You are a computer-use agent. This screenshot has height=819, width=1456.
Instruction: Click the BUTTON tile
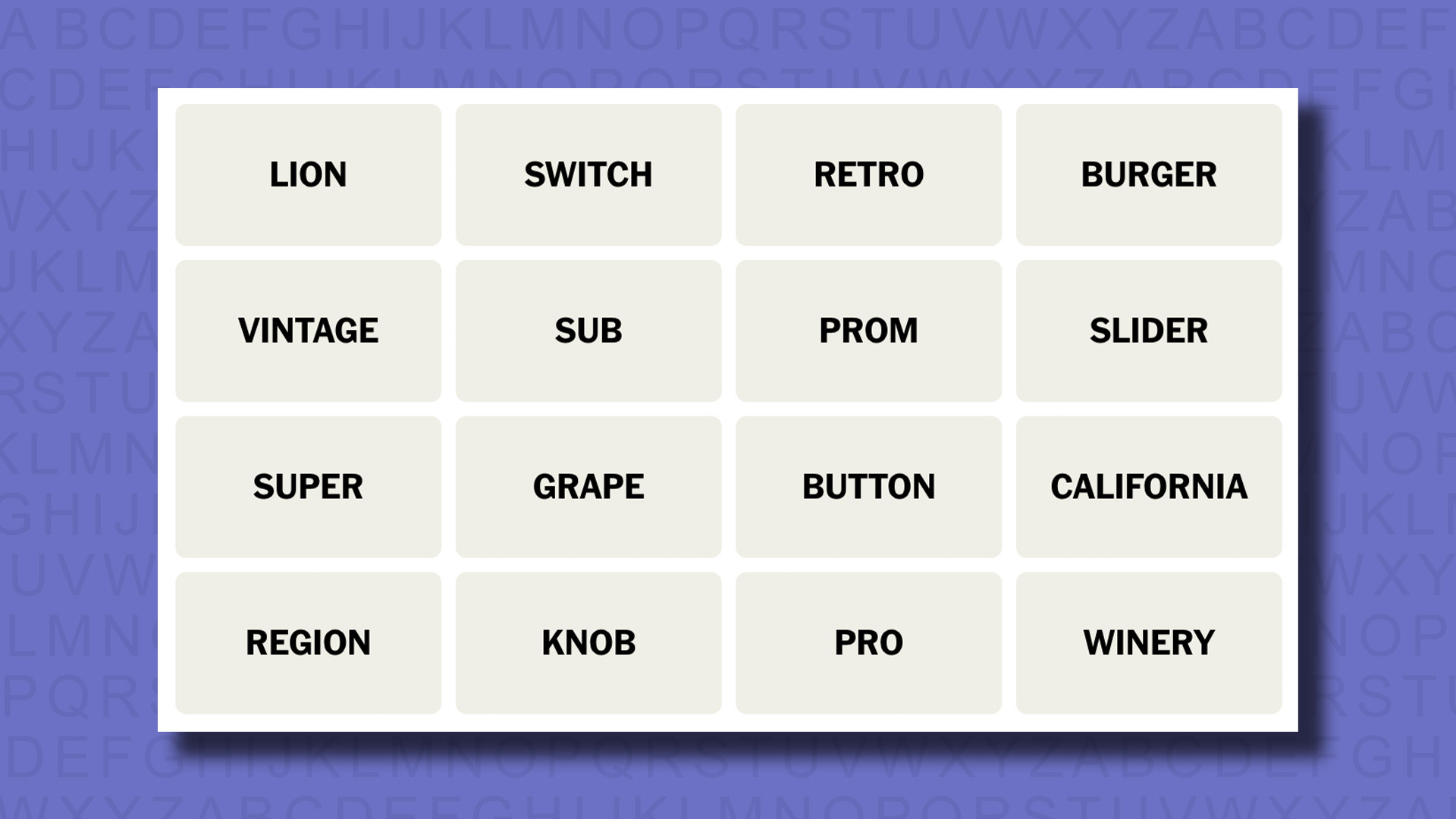pos(868,486)
